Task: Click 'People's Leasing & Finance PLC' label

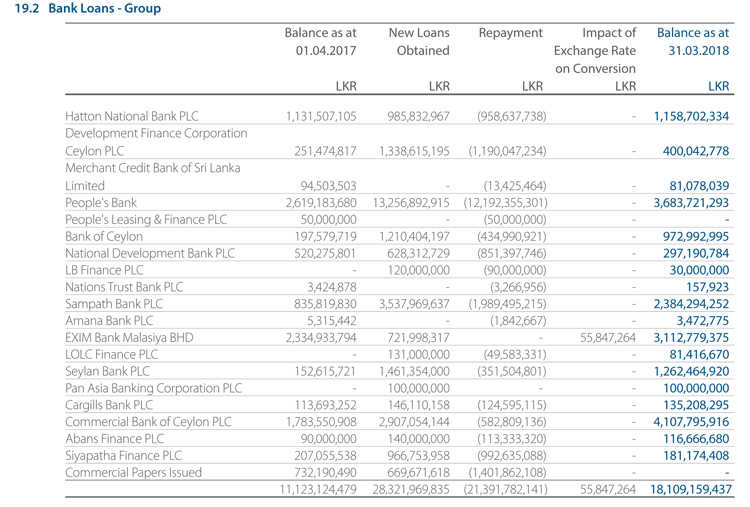Action: click(x=146, y=220)
